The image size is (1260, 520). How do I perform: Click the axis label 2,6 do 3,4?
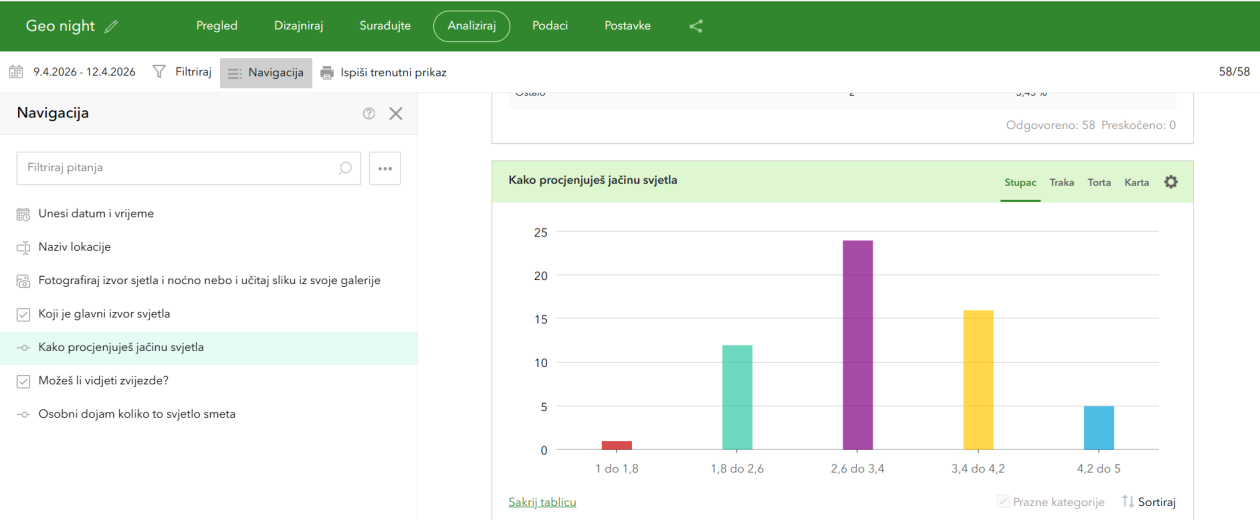point(858,469)
